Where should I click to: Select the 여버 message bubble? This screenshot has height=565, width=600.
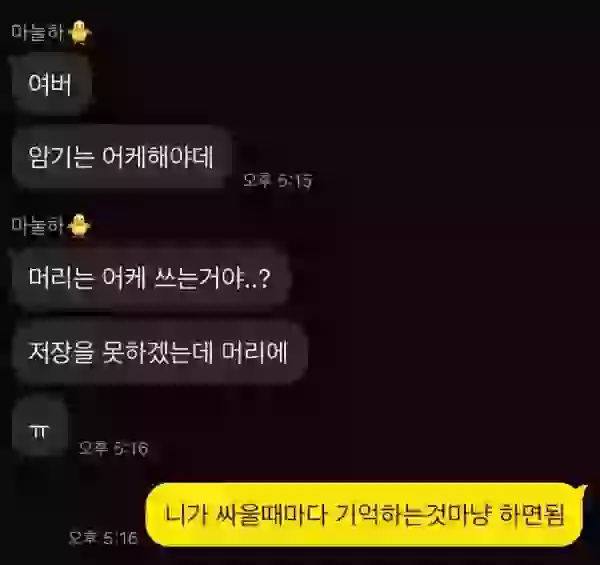[x=52, y=83]
